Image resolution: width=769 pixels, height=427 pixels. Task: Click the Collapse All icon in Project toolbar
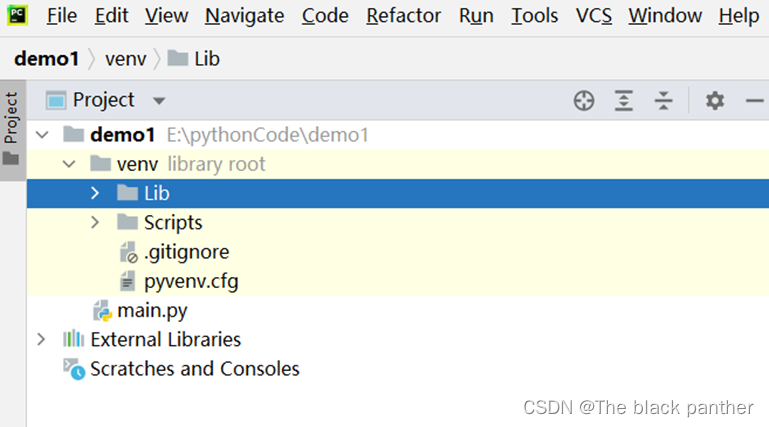pyautogui.click(x=664, y=100)
